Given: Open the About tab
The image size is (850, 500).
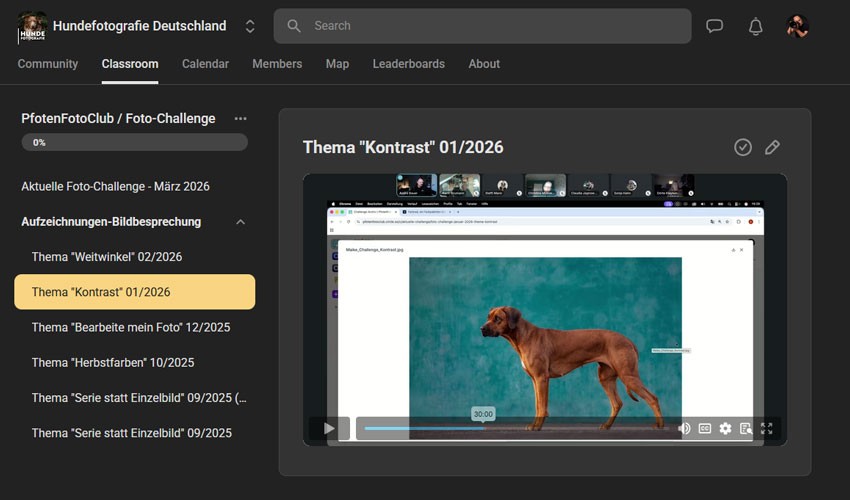Looking at the screenshot, I should (484, 64).
